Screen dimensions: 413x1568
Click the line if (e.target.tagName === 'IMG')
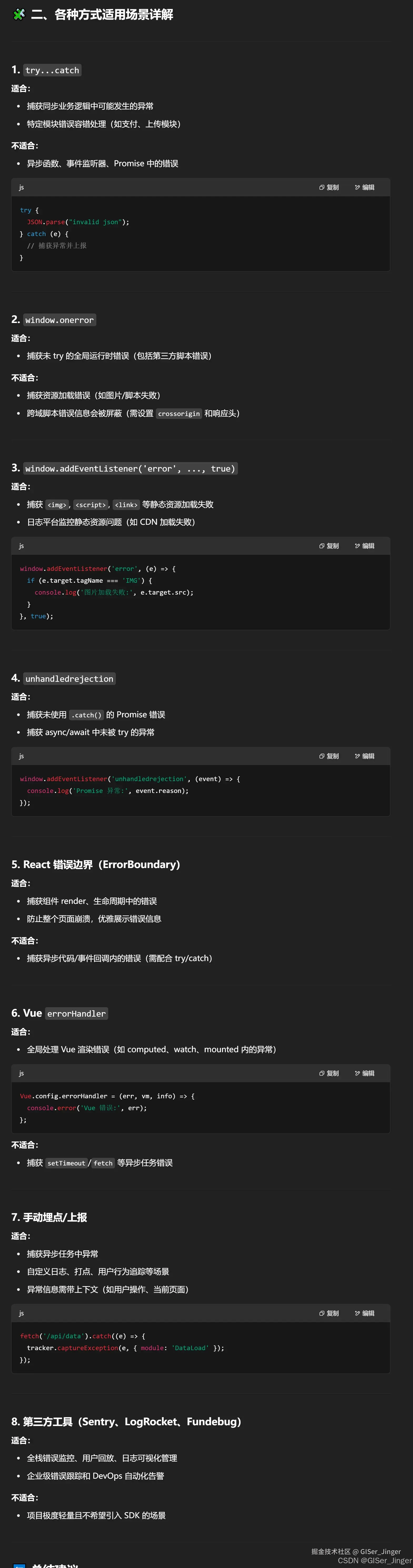pos(89,581)
